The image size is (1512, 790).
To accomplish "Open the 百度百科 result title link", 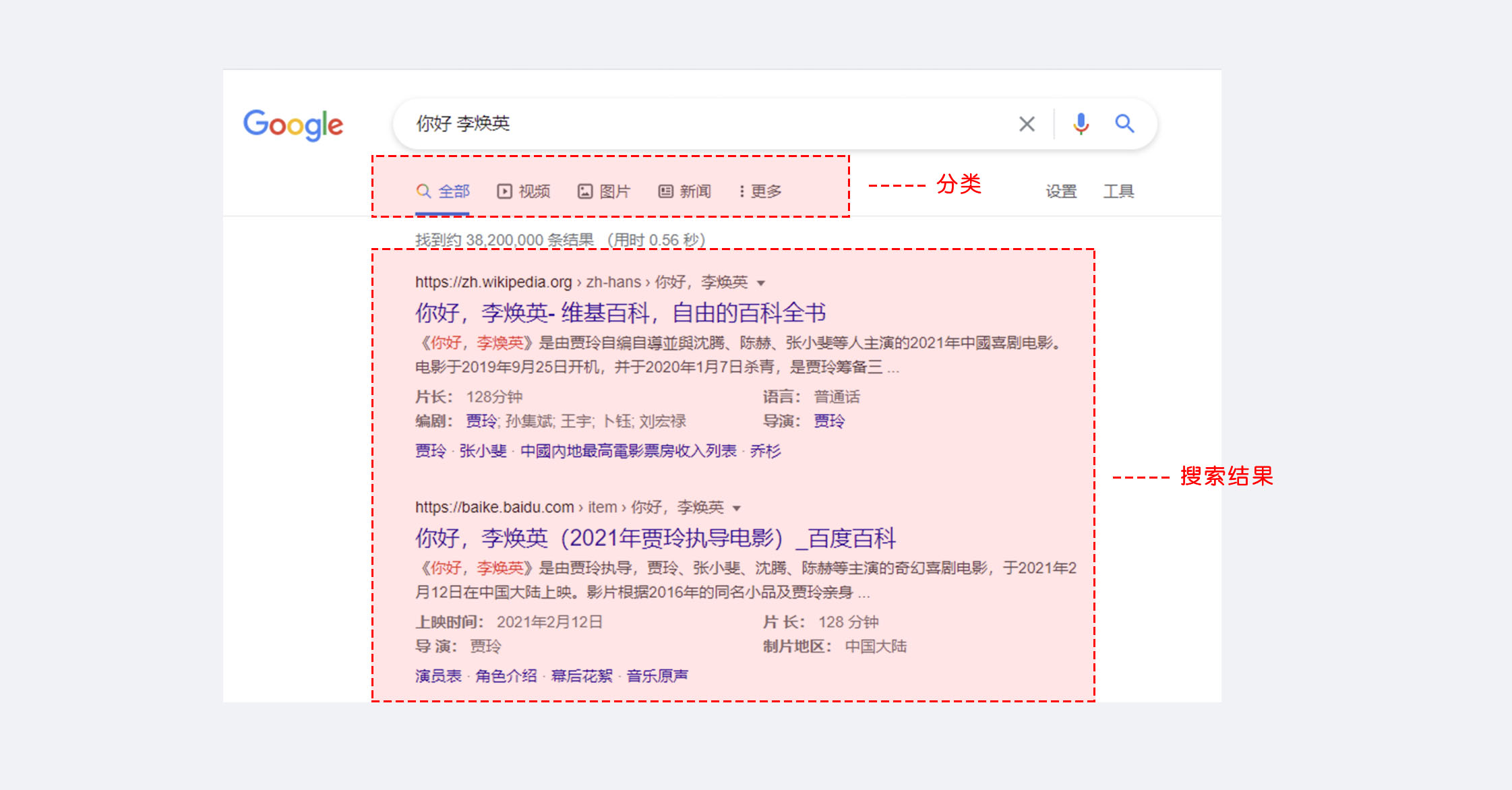I will point(655,538).
